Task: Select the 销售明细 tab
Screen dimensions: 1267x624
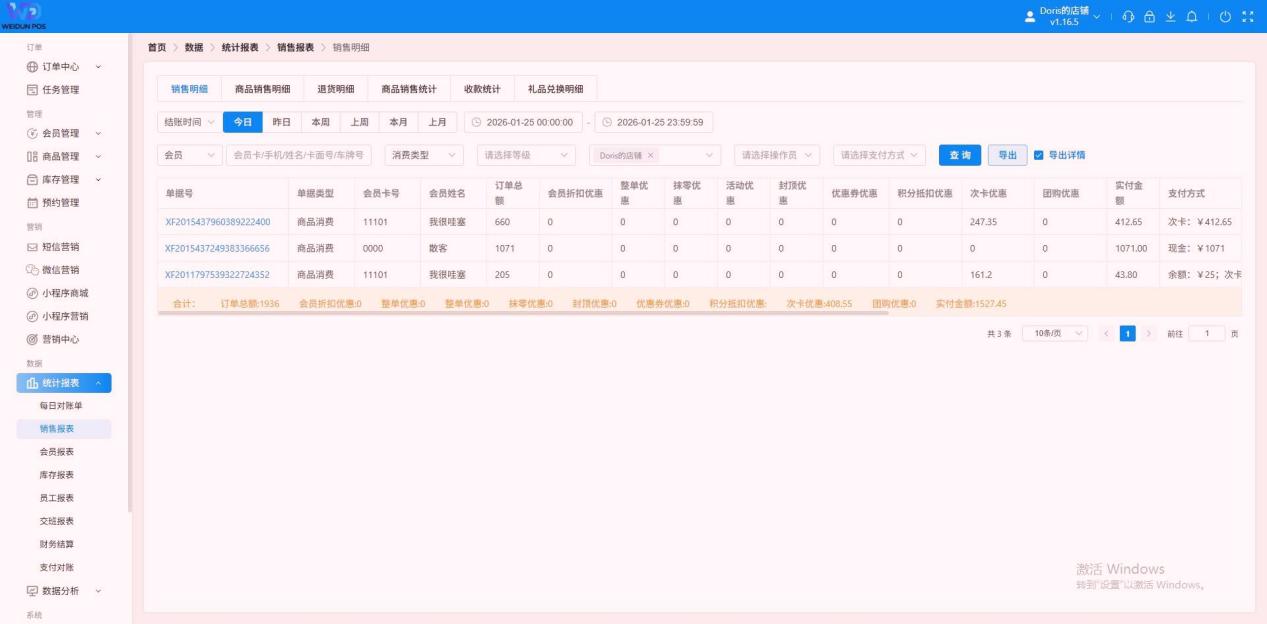Action: click(x=189, y=89)
